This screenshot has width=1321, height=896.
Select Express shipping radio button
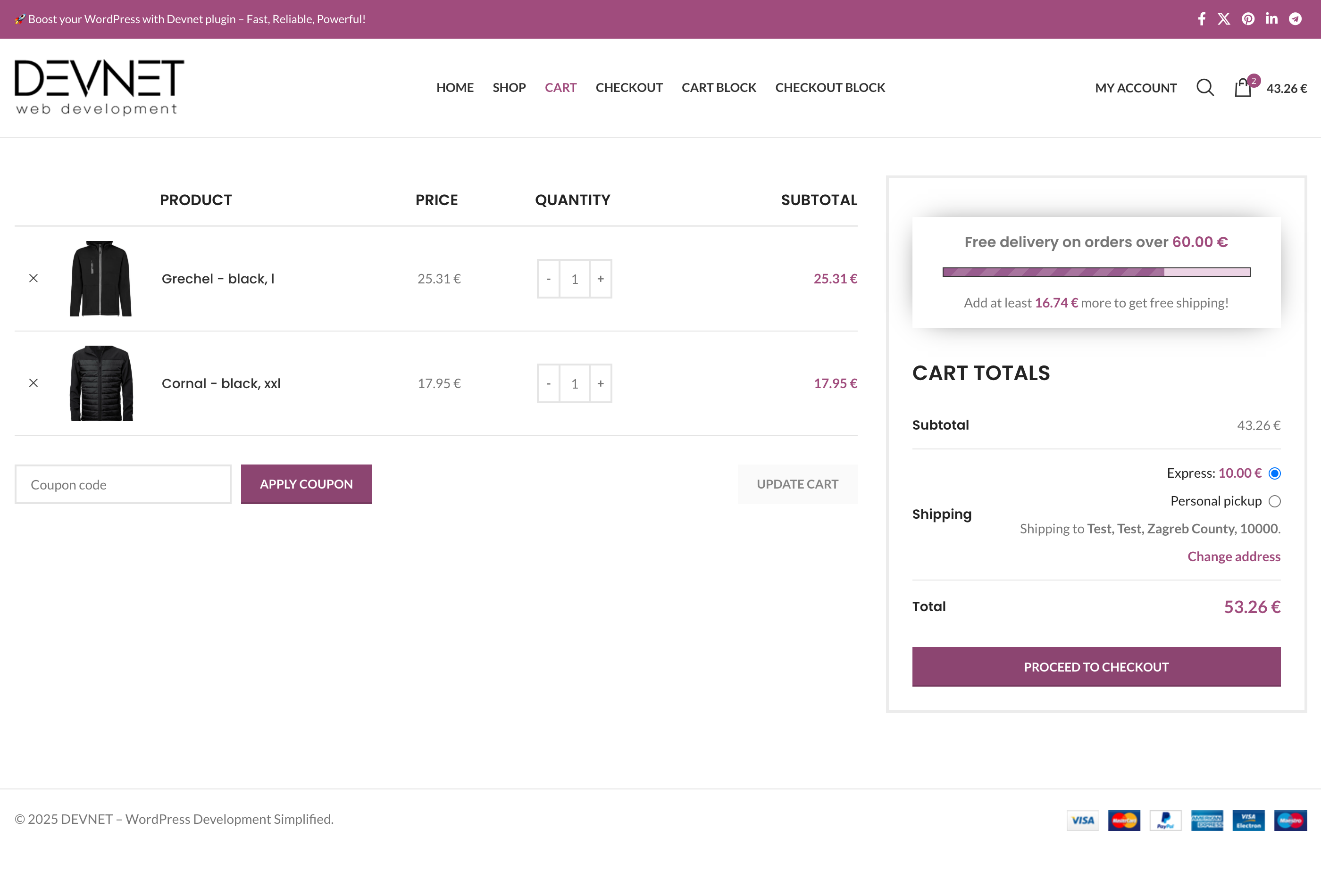click(1274, 473)
